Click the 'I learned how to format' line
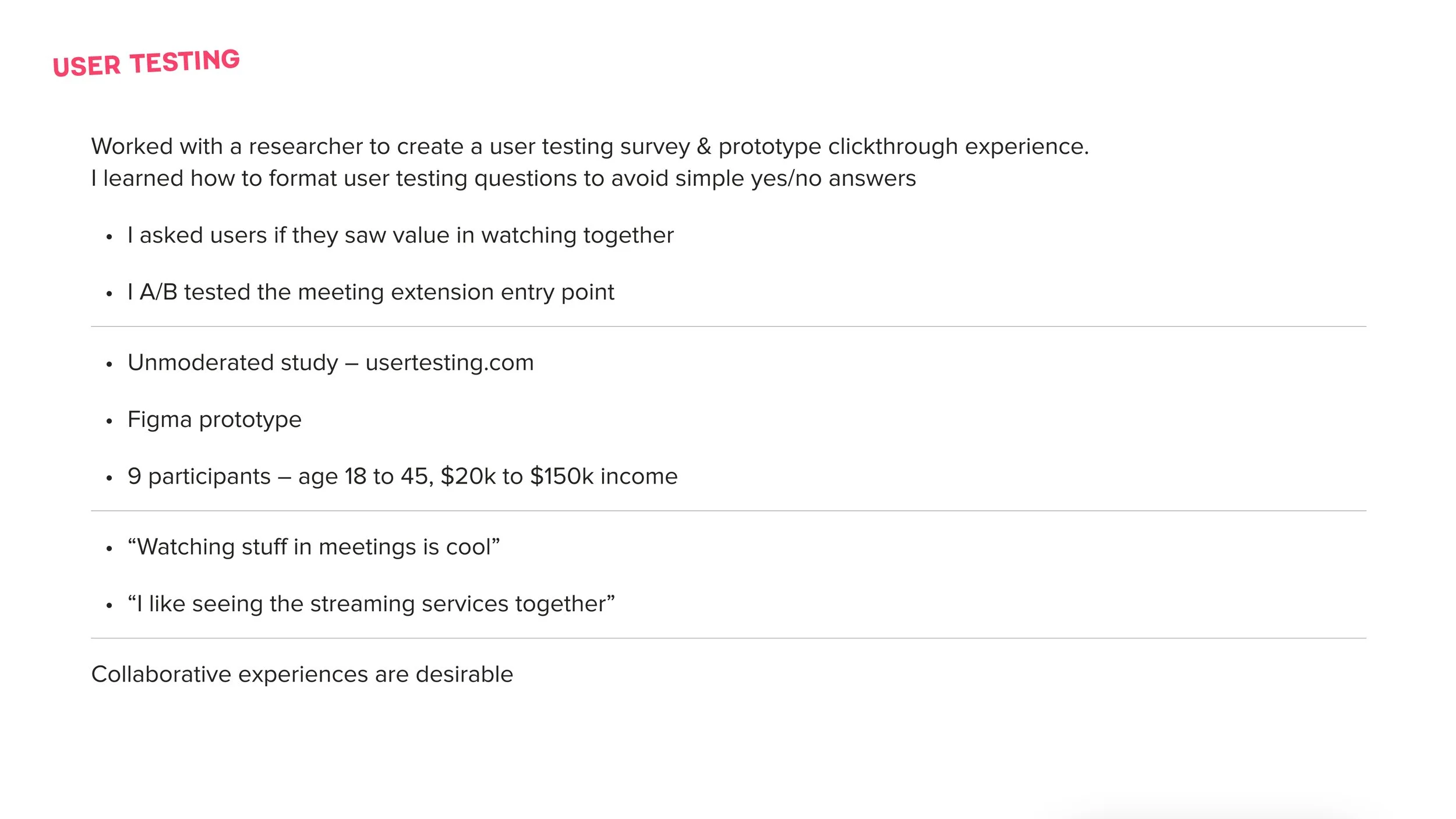Viewport: 1456px width, 819px height. point(504,179)
